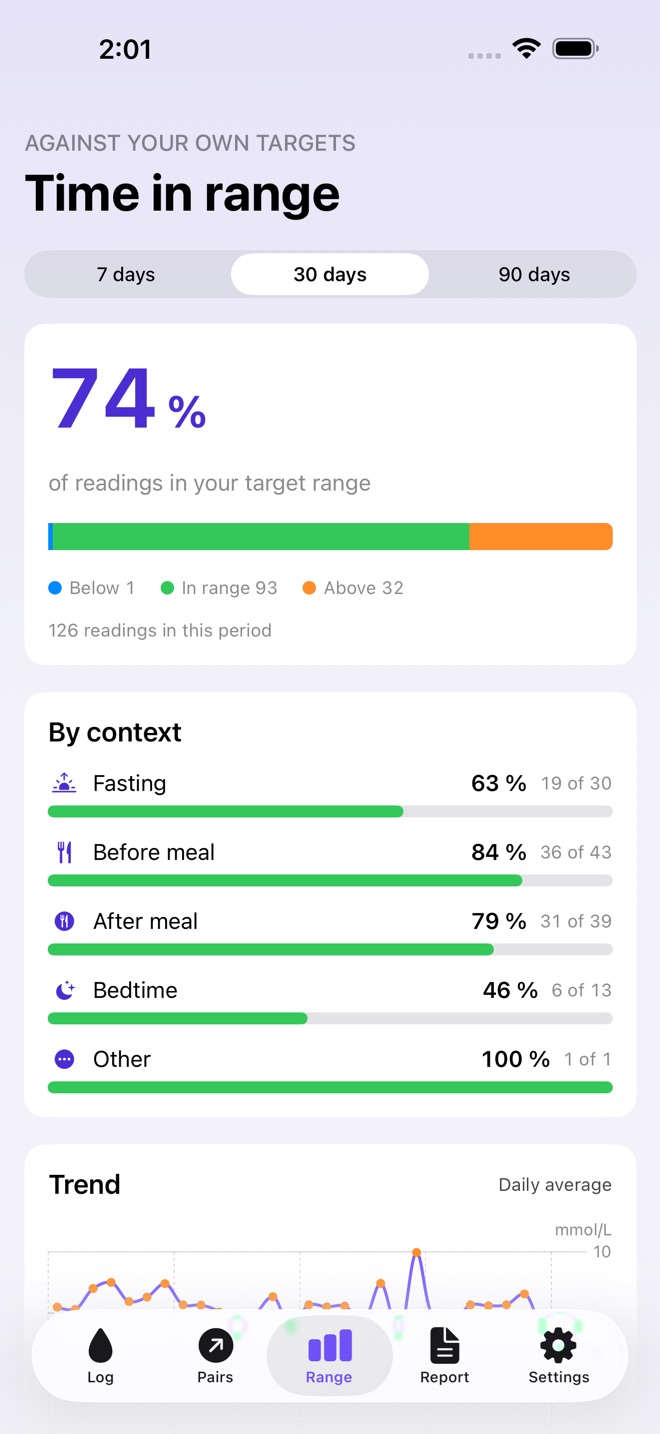Select the Range bar chart icon
The image size is (660, 1434).
[x=329, y=1346]
